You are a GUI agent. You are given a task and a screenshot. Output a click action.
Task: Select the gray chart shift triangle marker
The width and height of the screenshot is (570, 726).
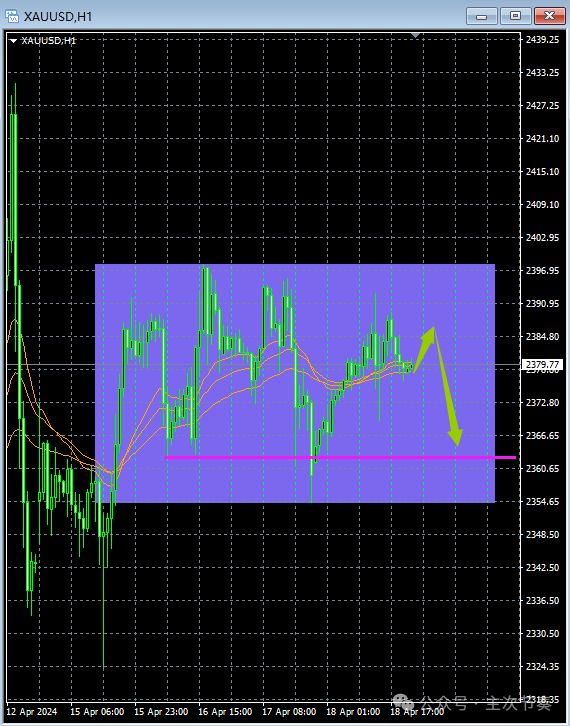tap(415, 35)
